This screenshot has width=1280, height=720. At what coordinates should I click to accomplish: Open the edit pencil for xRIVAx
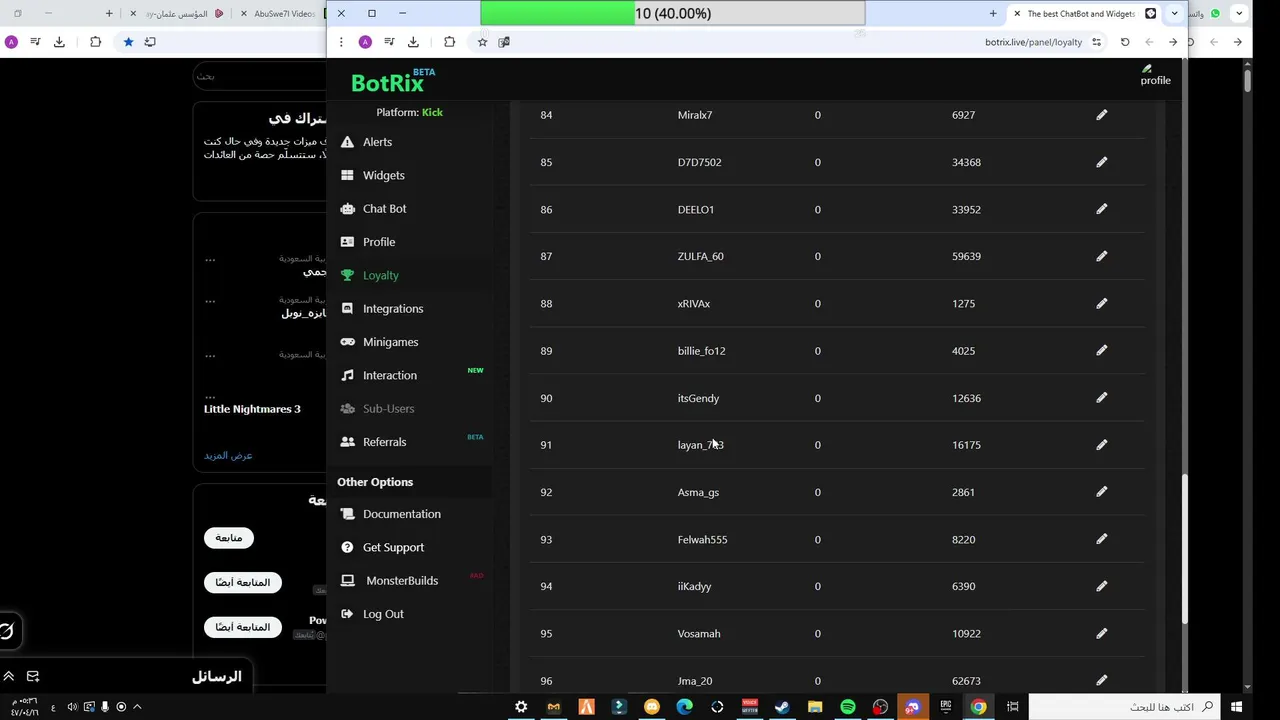(1101, 303)
